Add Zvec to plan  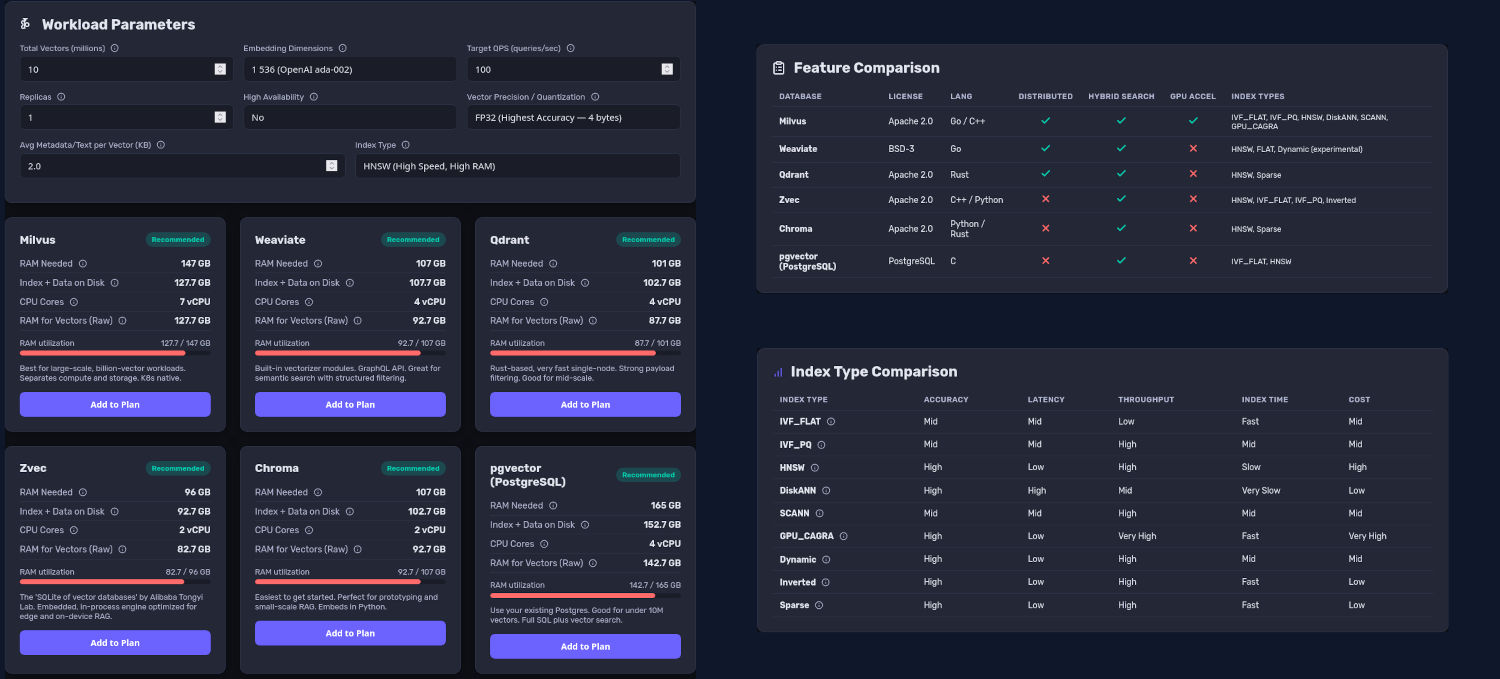tap(115, 643)
